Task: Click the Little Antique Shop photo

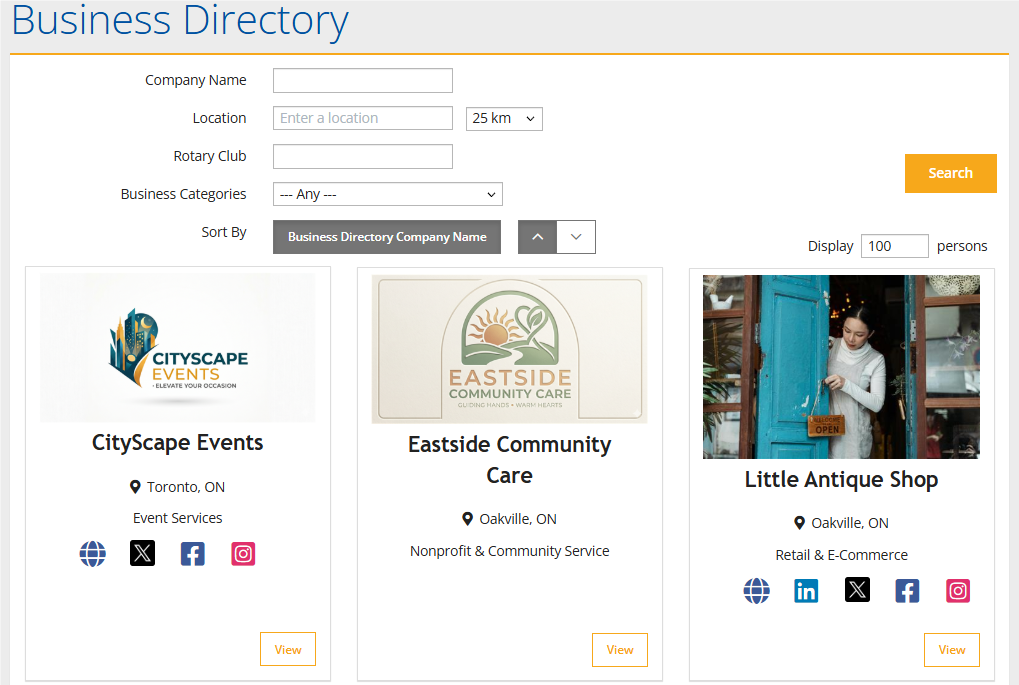Action: tap(841, 367)
